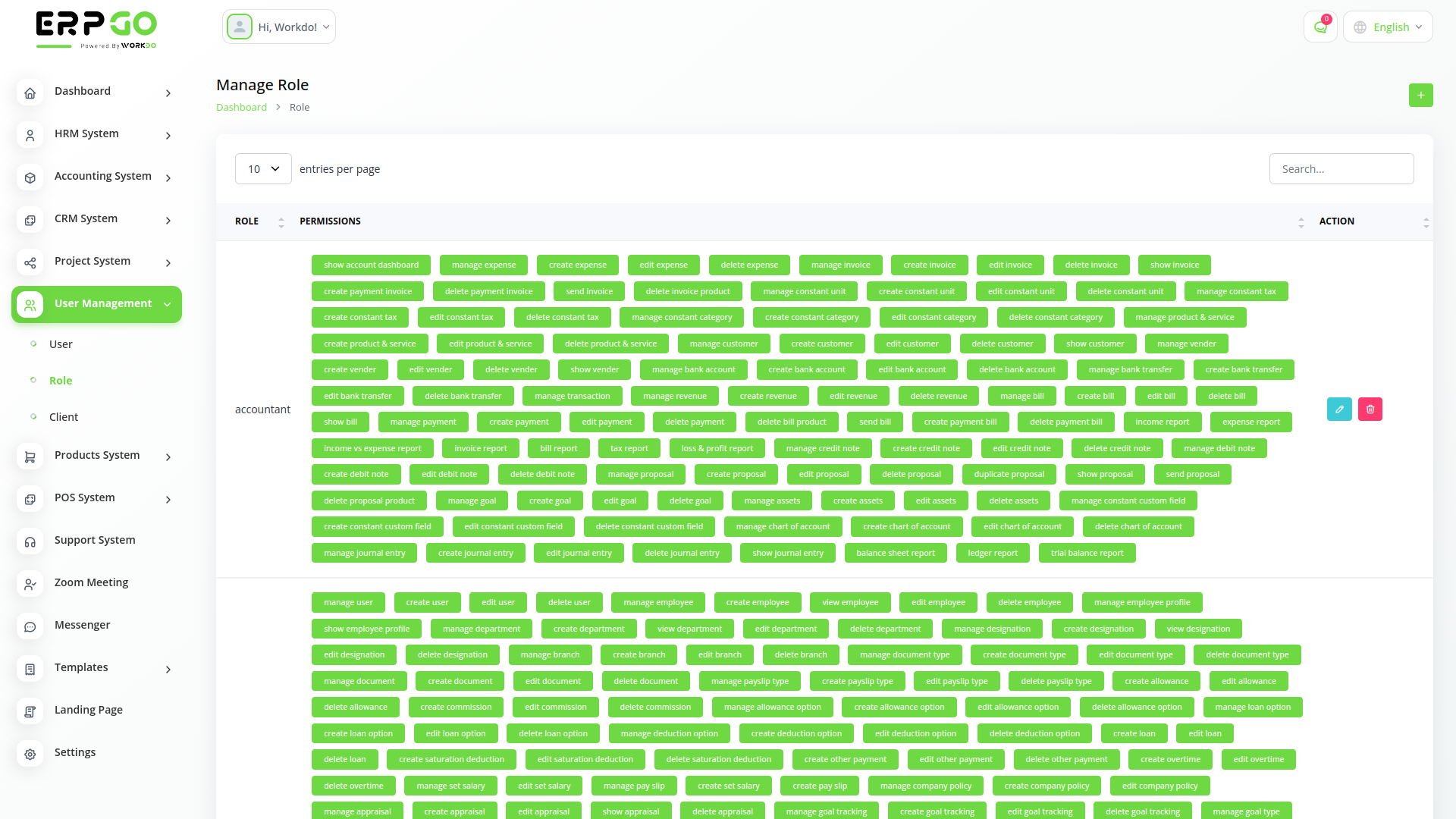This screenshot has height=819, width=1456.
Task: Open the entries per page dropdown
Action: [x=263, y=169]
